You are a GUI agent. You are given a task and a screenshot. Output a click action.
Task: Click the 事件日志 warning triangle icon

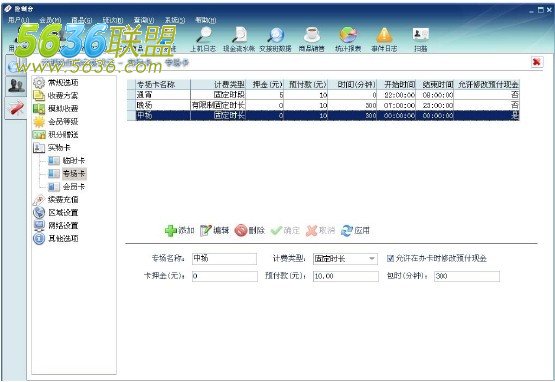pyautogui.click(x=384, y=35)
